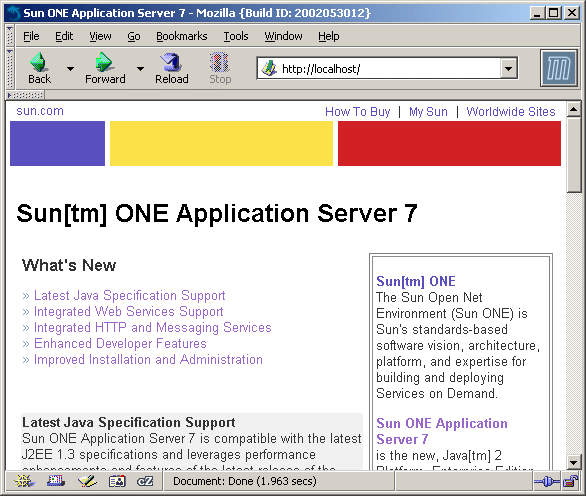This screenshot has height=496, width=586.
Task: Open the Sun[tm] ONE sidebar link
Action: pyautogui.click(x=416, y=281)
